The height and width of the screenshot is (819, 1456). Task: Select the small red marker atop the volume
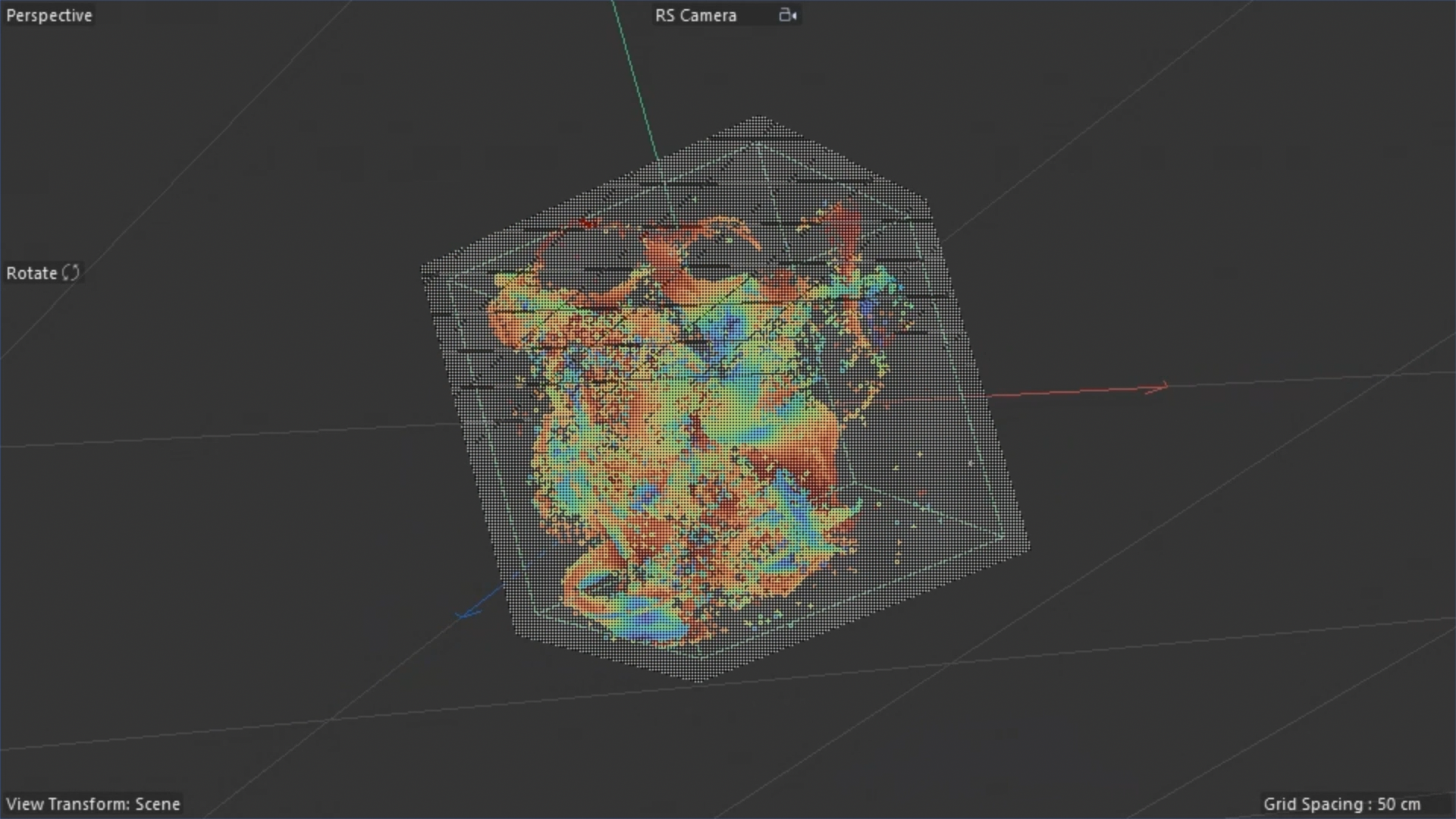tap(586, 223)
